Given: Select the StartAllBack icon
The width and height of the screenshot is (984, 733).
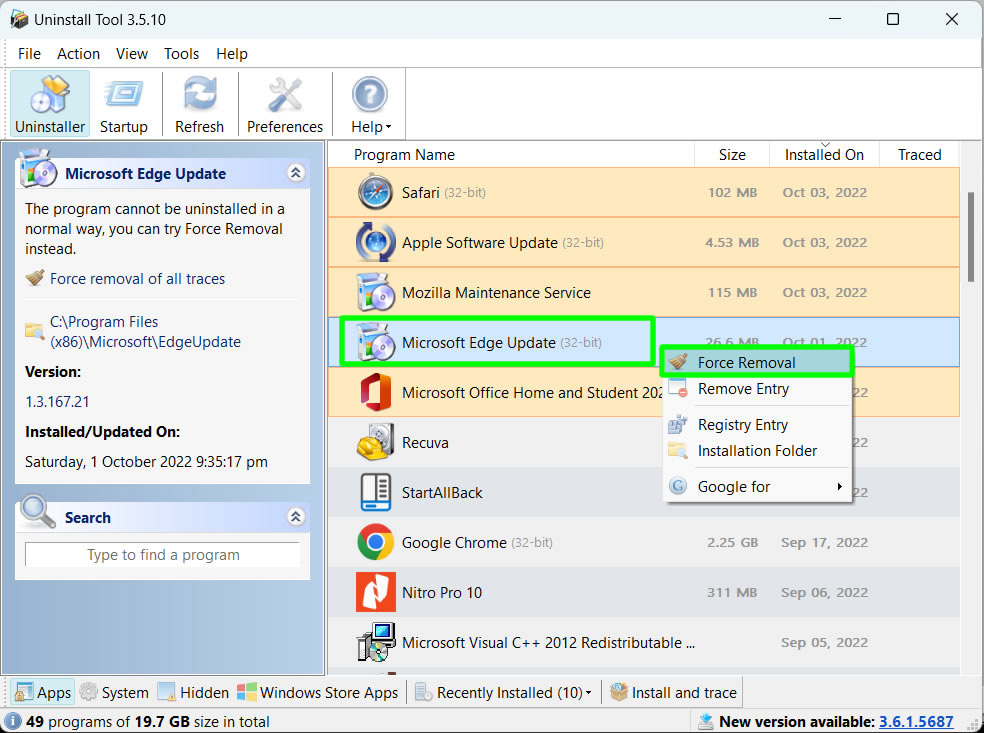Looking at the screenshot, I should (375, 493).
